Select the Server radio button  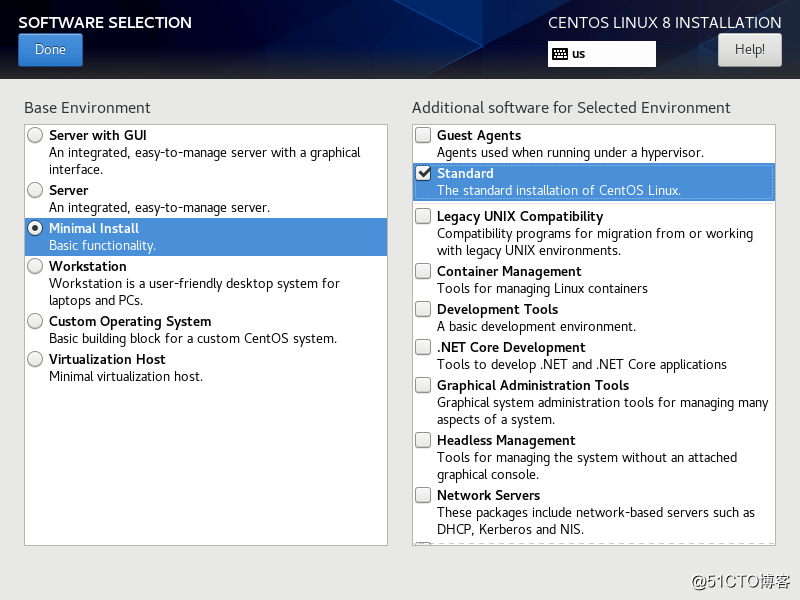coord(35,190)
